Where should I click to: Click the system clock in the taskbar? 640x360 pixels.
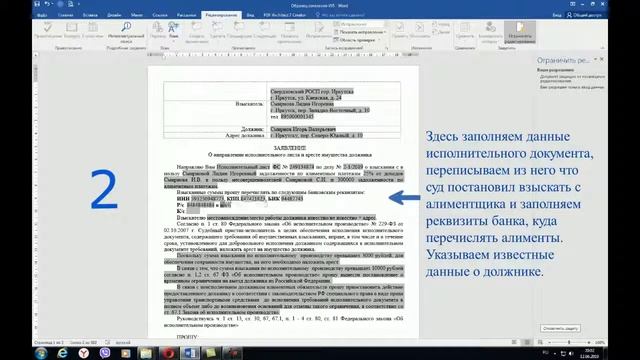[589, 353]
